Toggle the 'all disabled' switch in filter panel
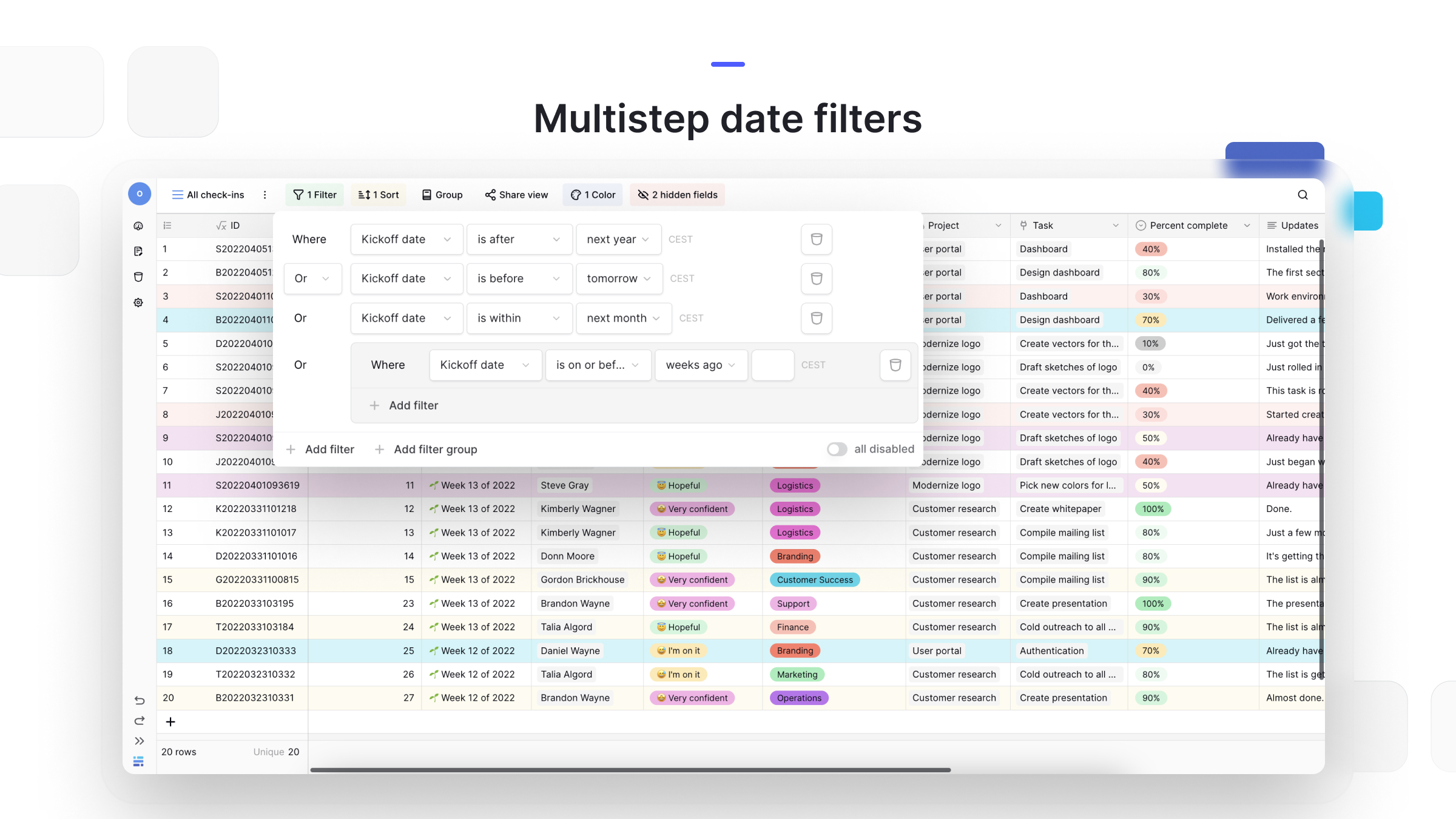Screen dimensions: 1456x819 [837, 449]
